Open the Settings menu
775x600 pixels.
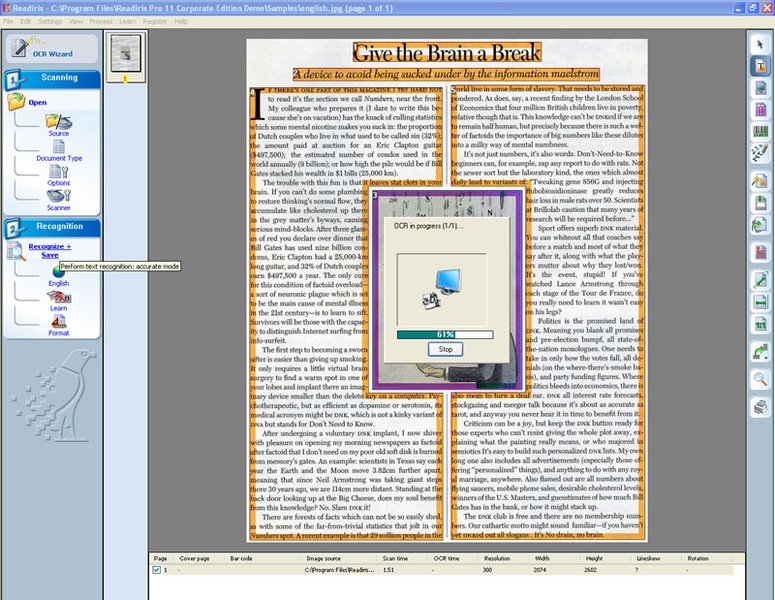[50, 21]
